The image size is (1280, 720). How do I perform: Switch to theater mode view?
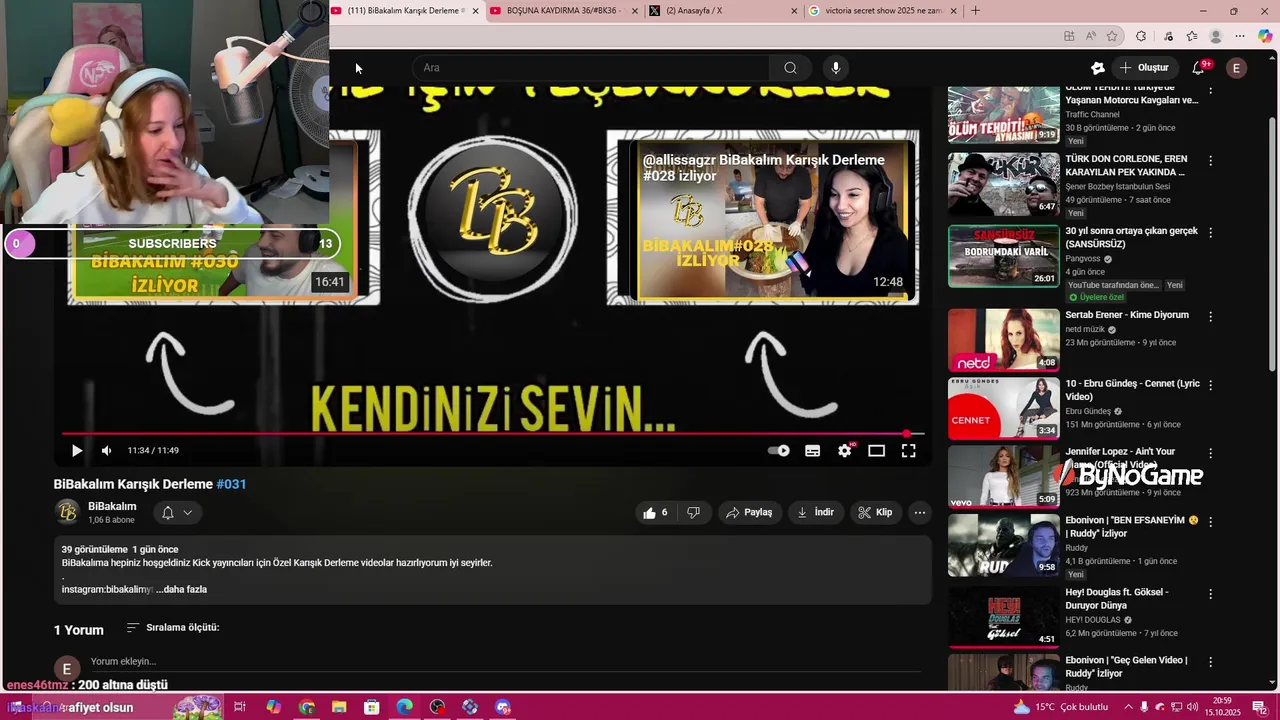coord(876,451)
